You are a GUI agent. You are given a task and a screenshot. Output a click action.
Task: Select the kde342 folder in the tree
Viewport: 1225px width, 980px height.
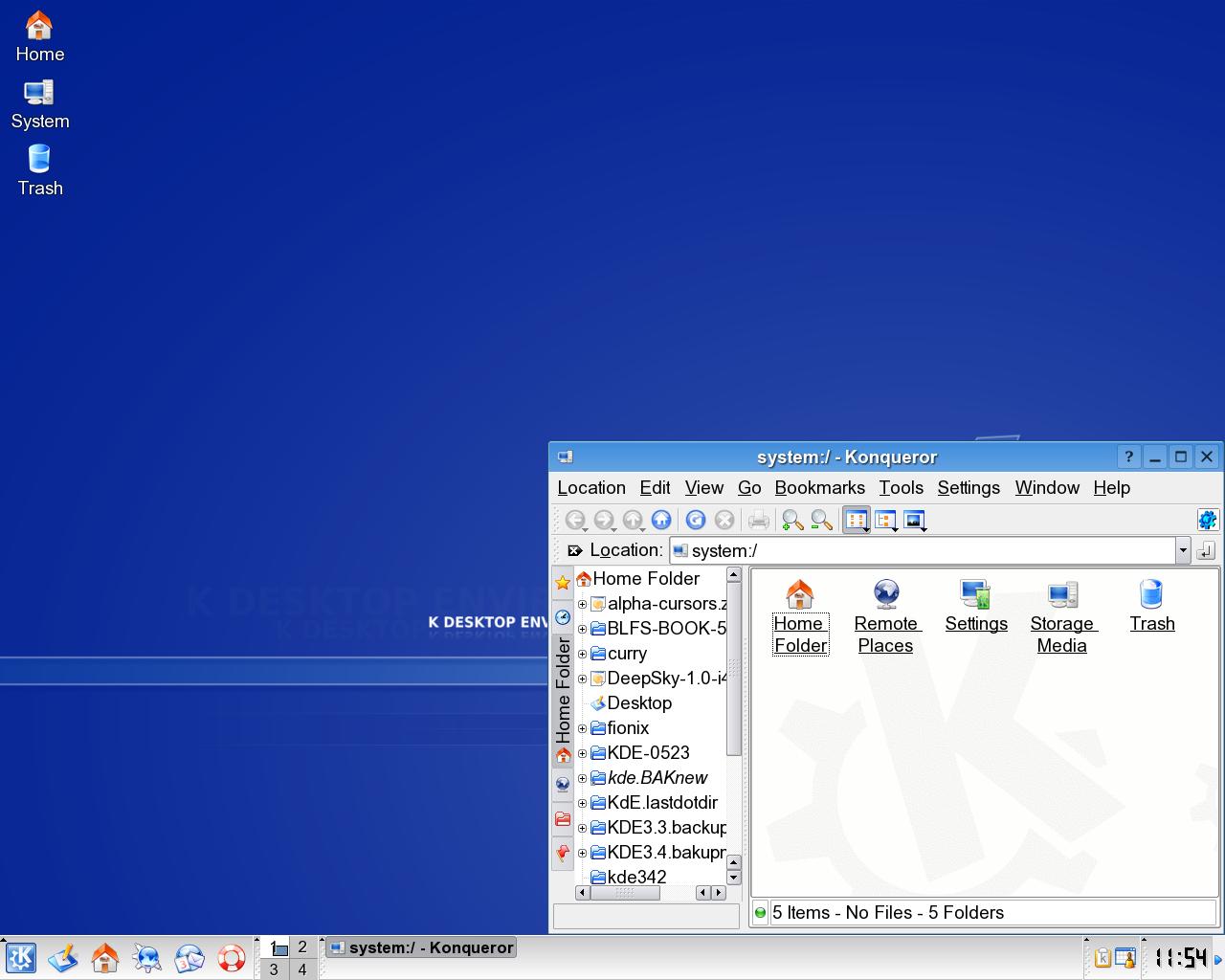click(x=629, y=877)
